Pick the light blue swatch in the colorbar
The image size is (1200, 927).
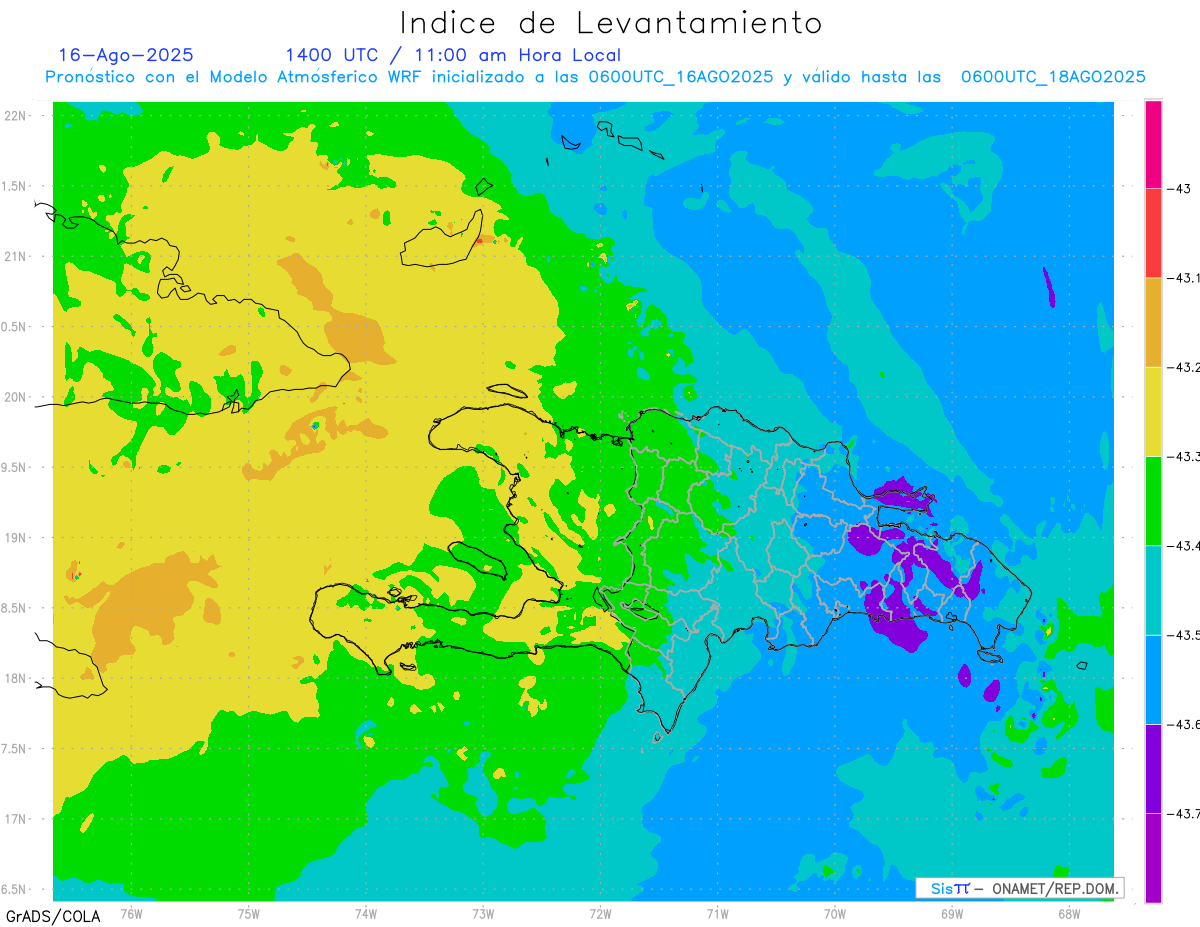pos(1153,679)
